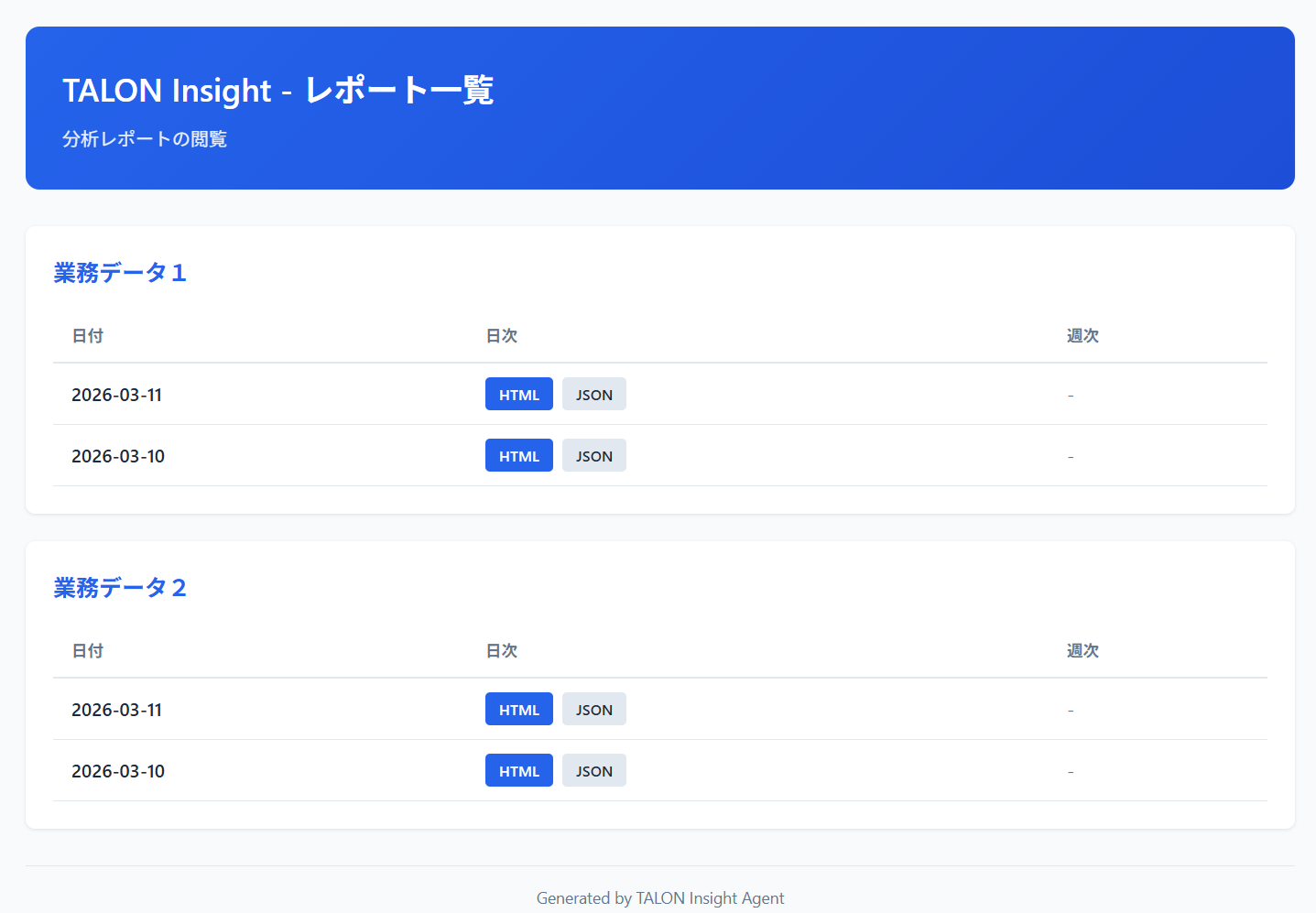Open HTML report for 業務データ1 2026-03-11
The height and width of the screenshot is (913, 1316).
pos(518,395)
